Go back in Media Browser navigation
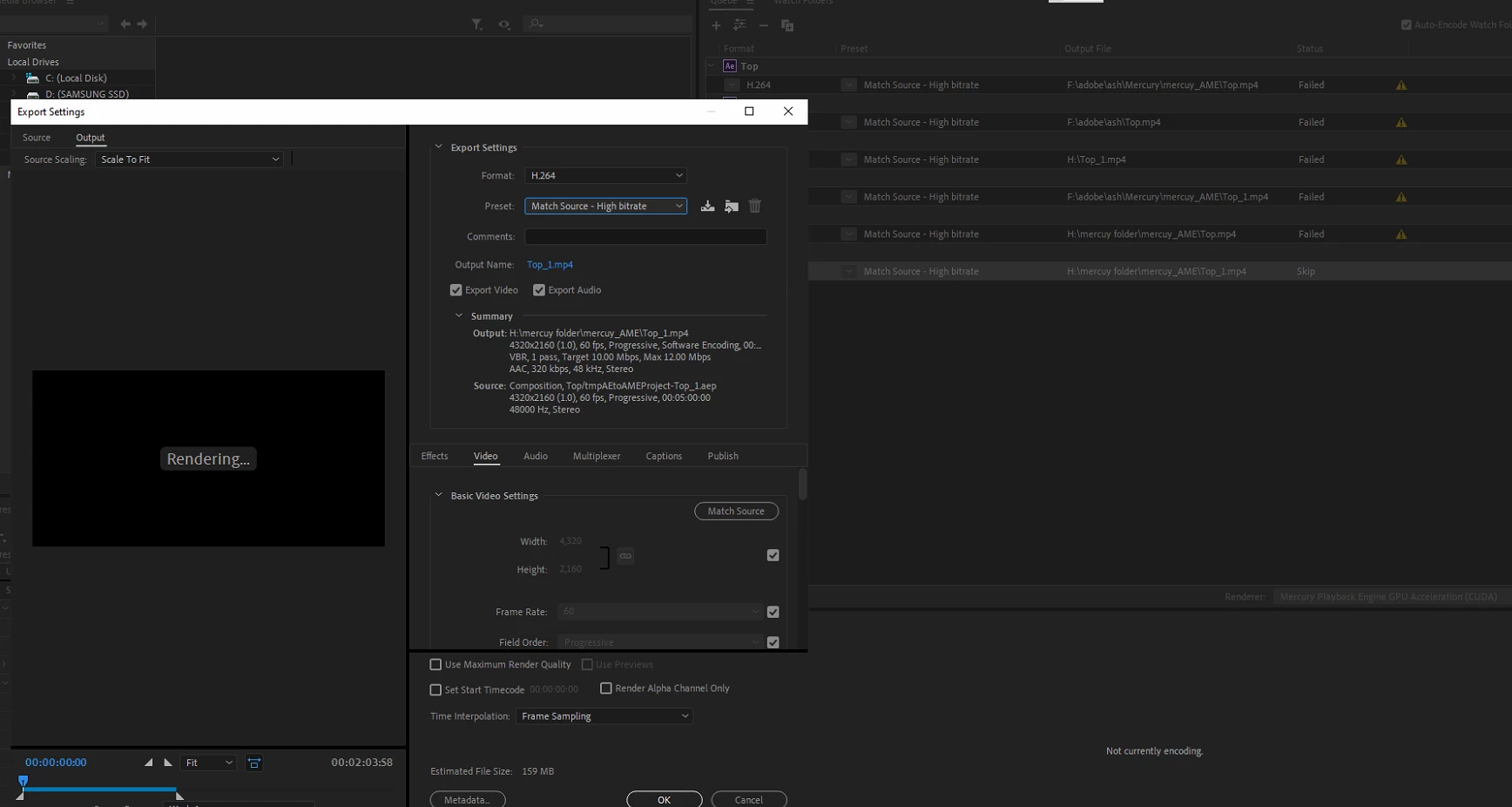The image size is (1512, 807). (x=125, y=24)
